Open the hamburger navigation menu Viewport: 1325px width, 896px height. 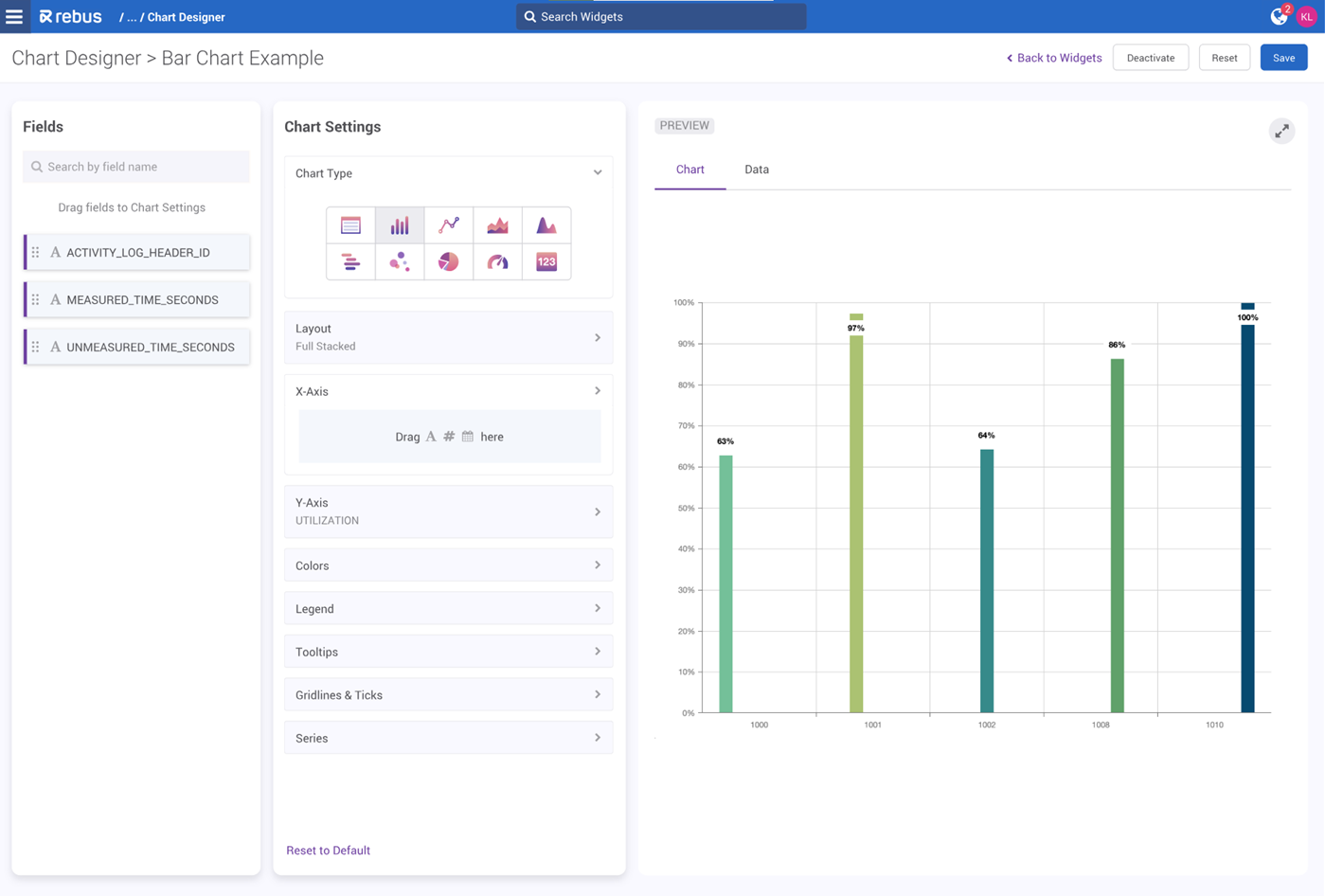click(x=14, y=16)
